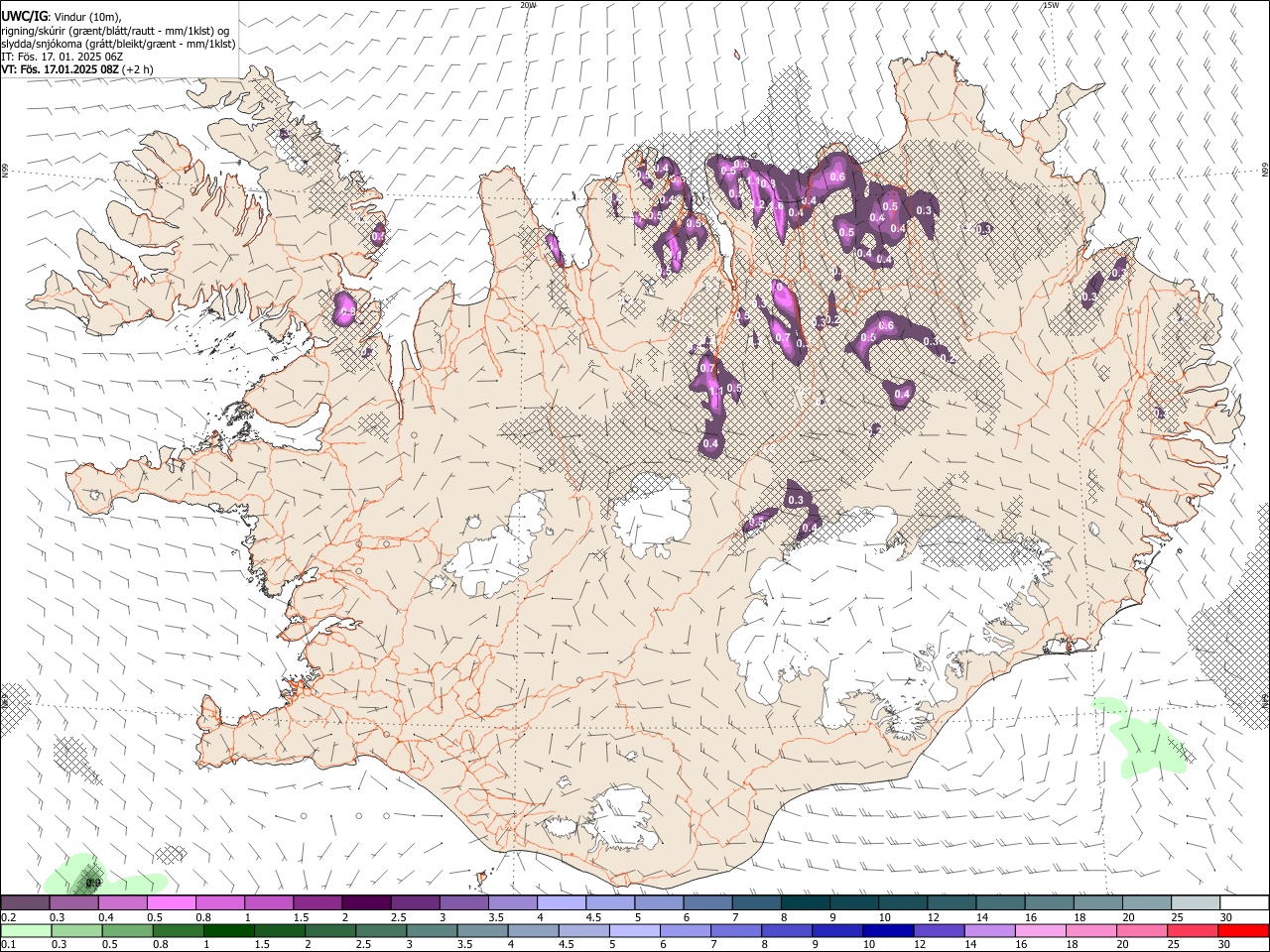The image size is (1270, 952).
Task: Click the darkest green rain-scale swatch at 1
Action: pos(229,931)
